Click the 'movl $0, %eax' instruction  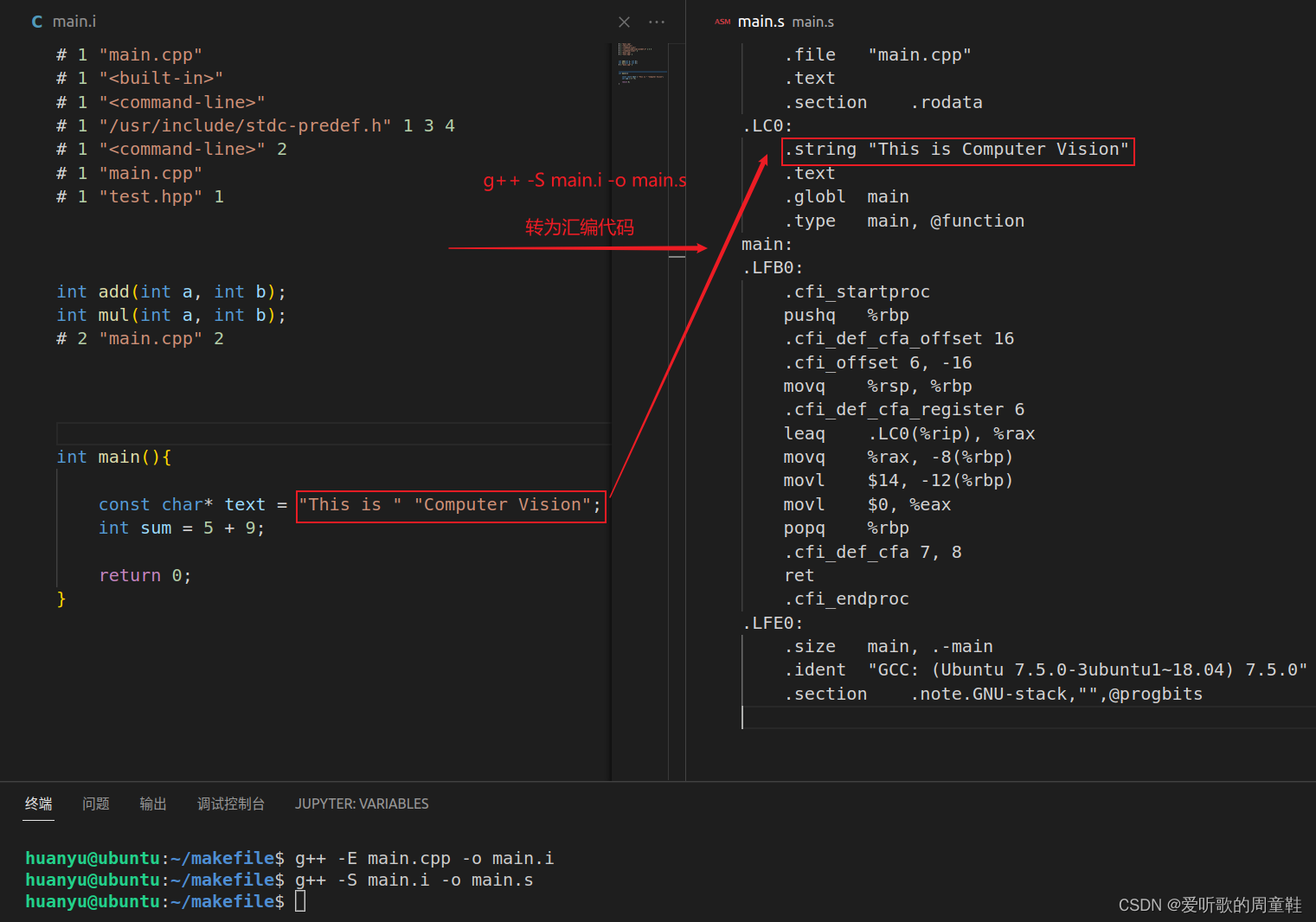(x=868, y=504)
